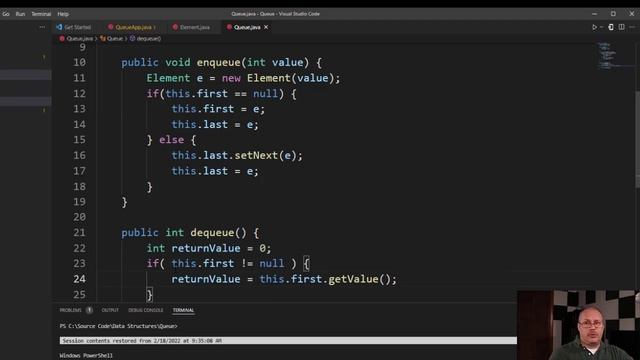
Task: Click line number 16 in gutter
Action: [x=79, y=156]
